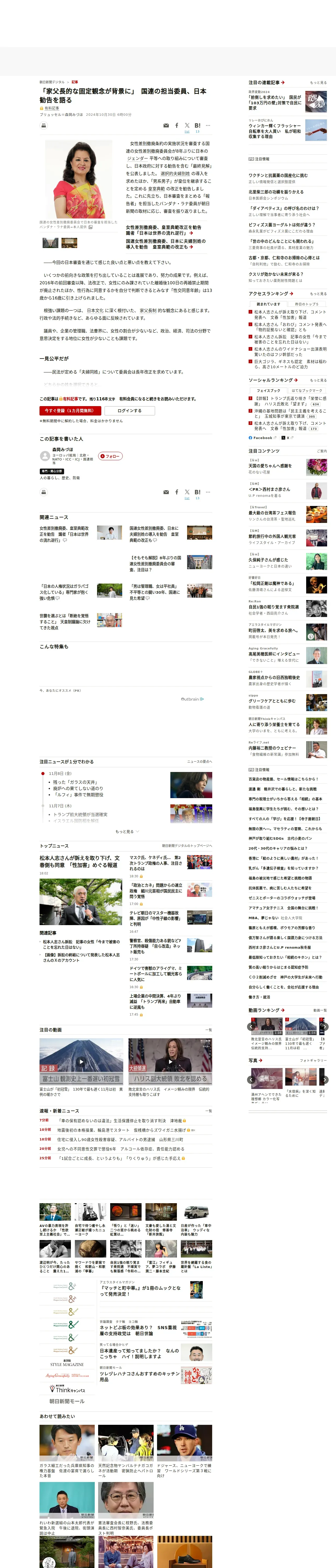Viewport: 336px width, 1568px height.
Task: Open 巨大ゴジラ、ギネスも認定 ranking item
Action: (x=290, y=364)
